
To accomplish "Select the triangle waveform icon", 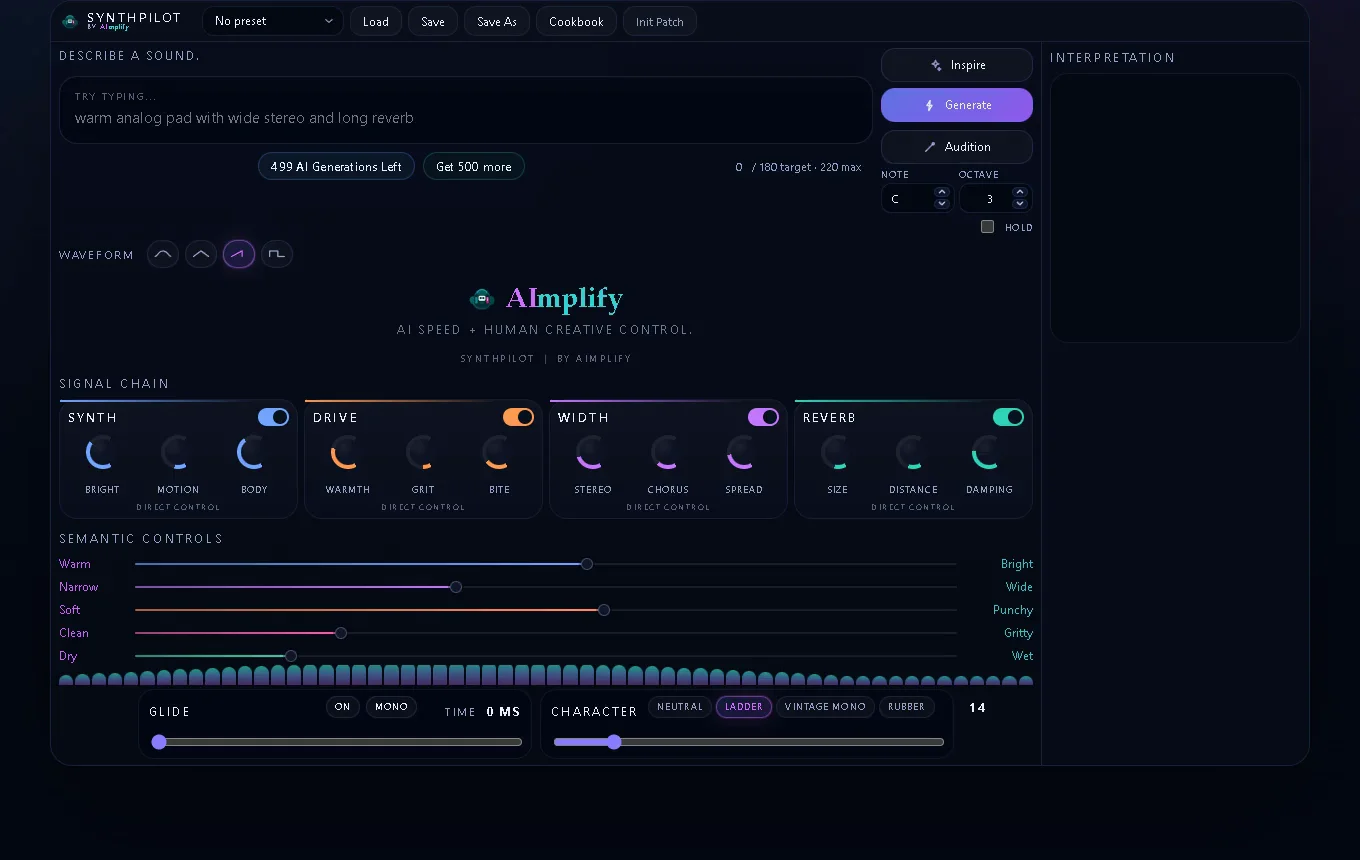I will [x=201, y=254].
